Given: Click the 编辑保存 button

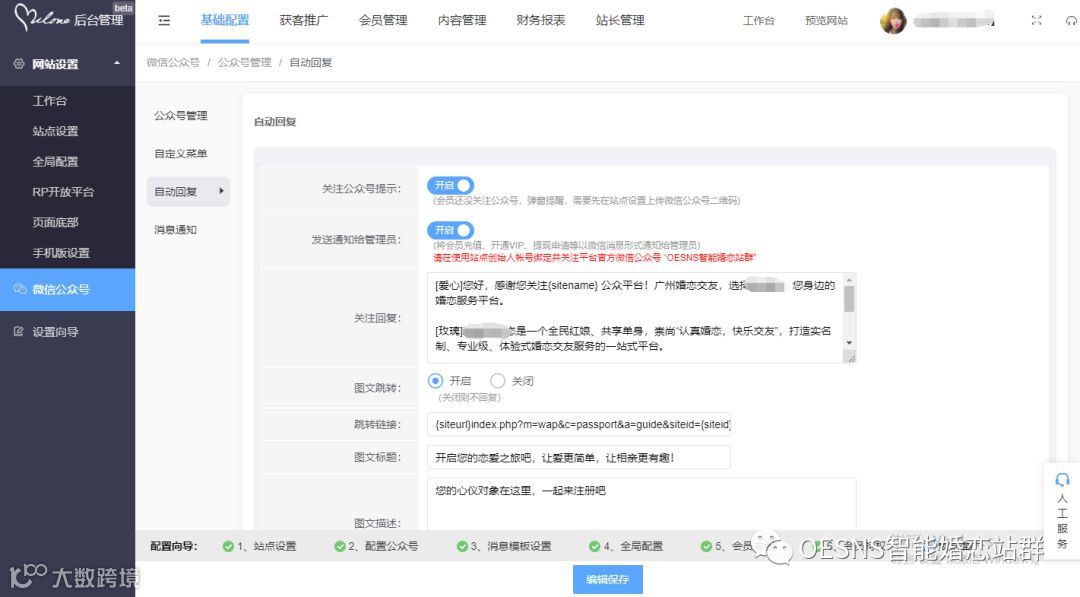Looking at the screenshot, I should (608, 579).
